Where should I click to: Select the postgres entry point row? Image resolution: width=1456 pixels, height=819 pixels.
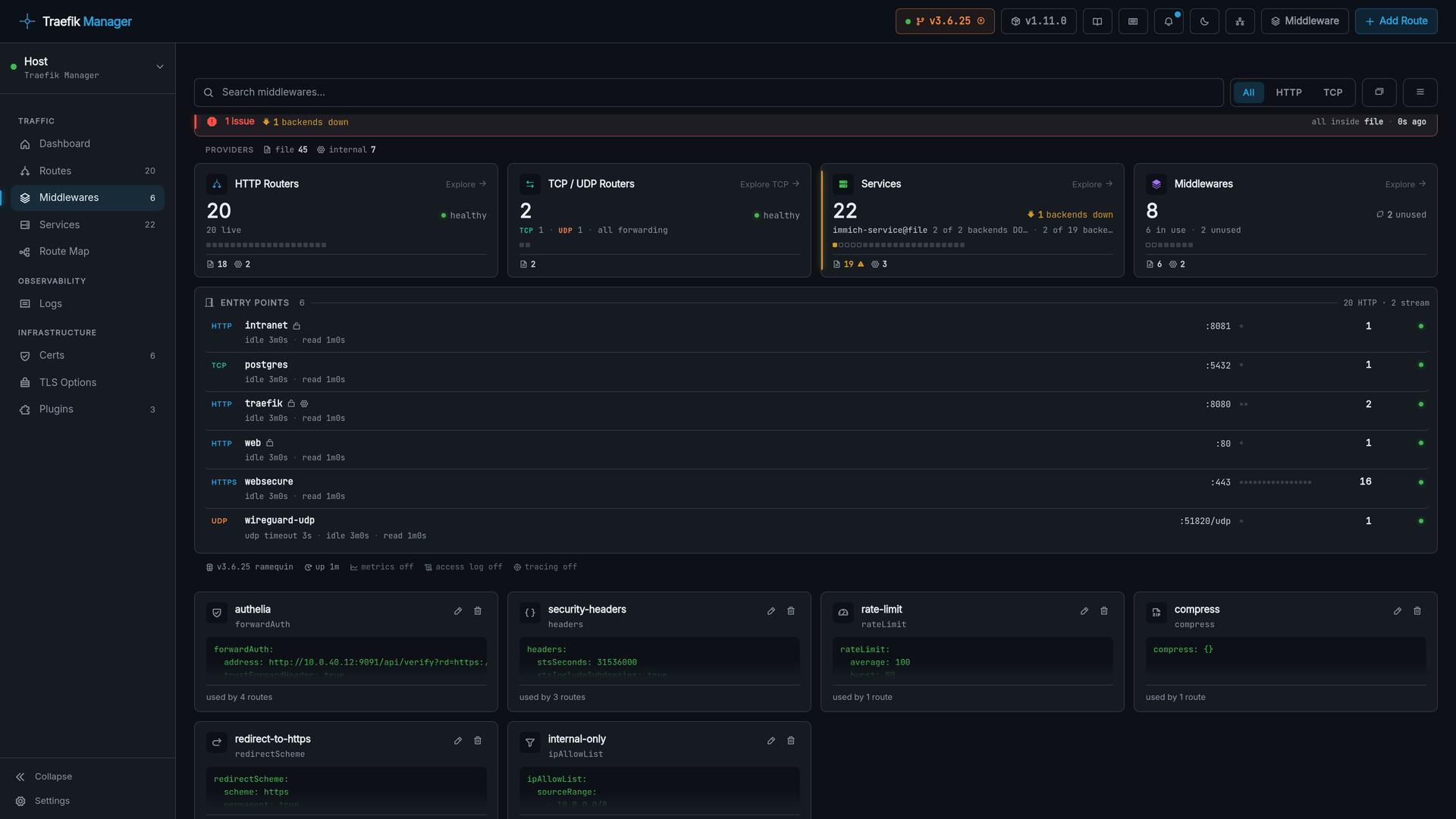tap(815, 372)
